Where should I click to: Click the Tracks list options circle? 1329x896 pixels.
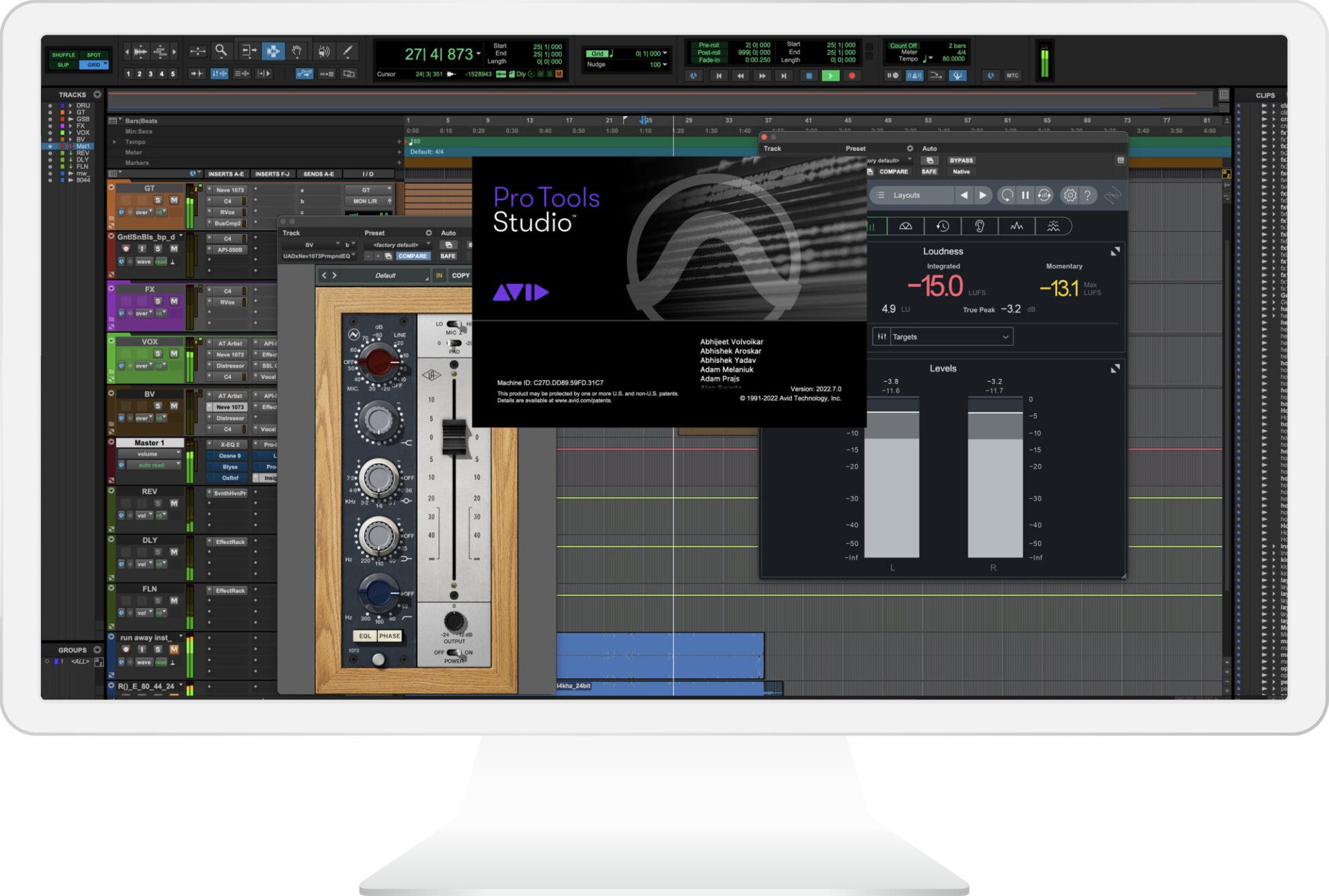tap(97, 94)
